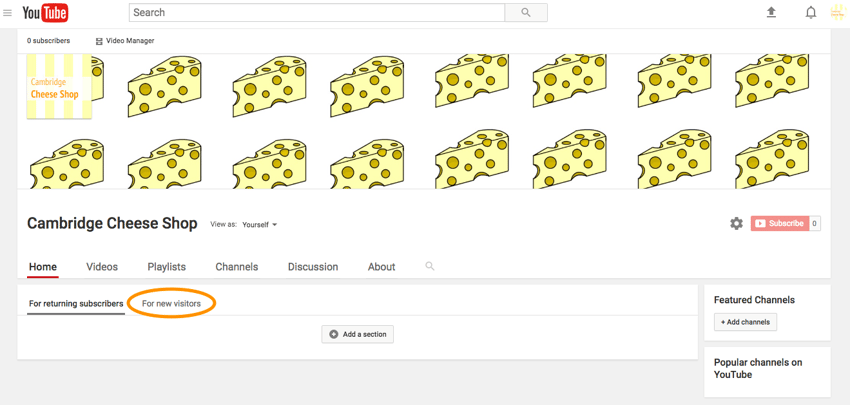
Task: Open Video Manager link
Action: pos(125,41)
